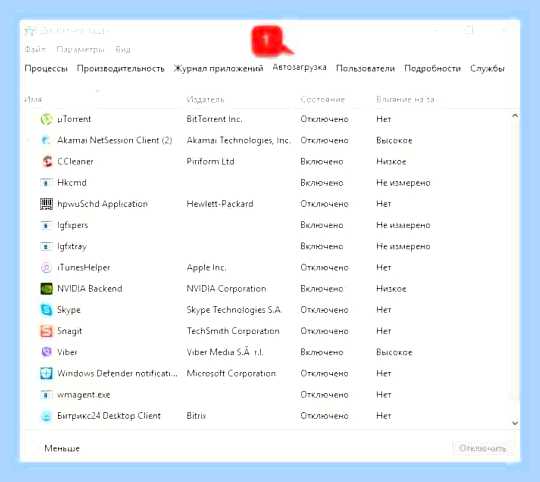Click publisher Apple Inc.
The width and height of the screenshot is (540, 482).
coord(206,268)
